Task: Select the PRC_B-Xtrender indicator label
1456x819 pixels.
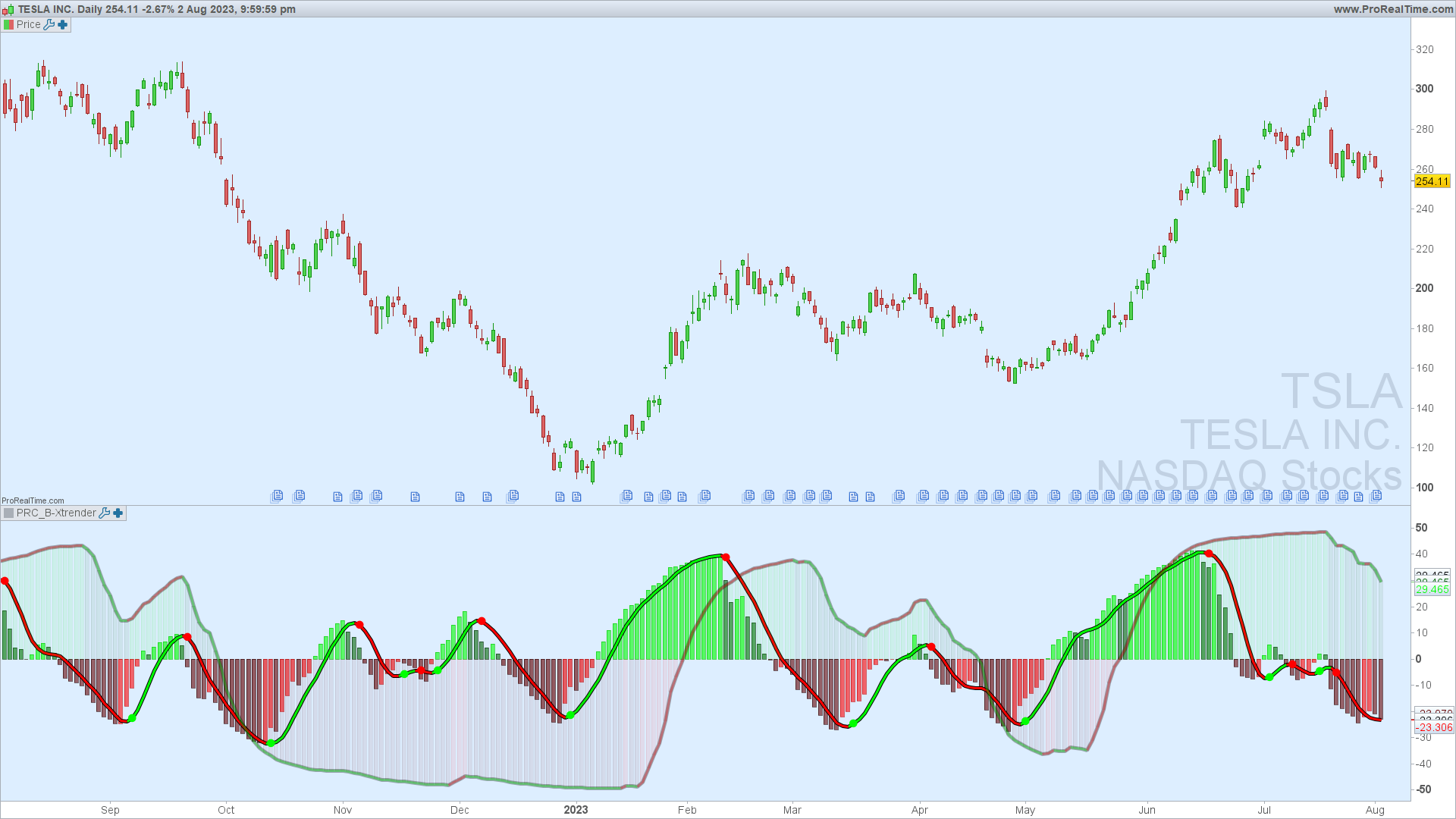Action: pyautogui.click(x=56, y=513)
